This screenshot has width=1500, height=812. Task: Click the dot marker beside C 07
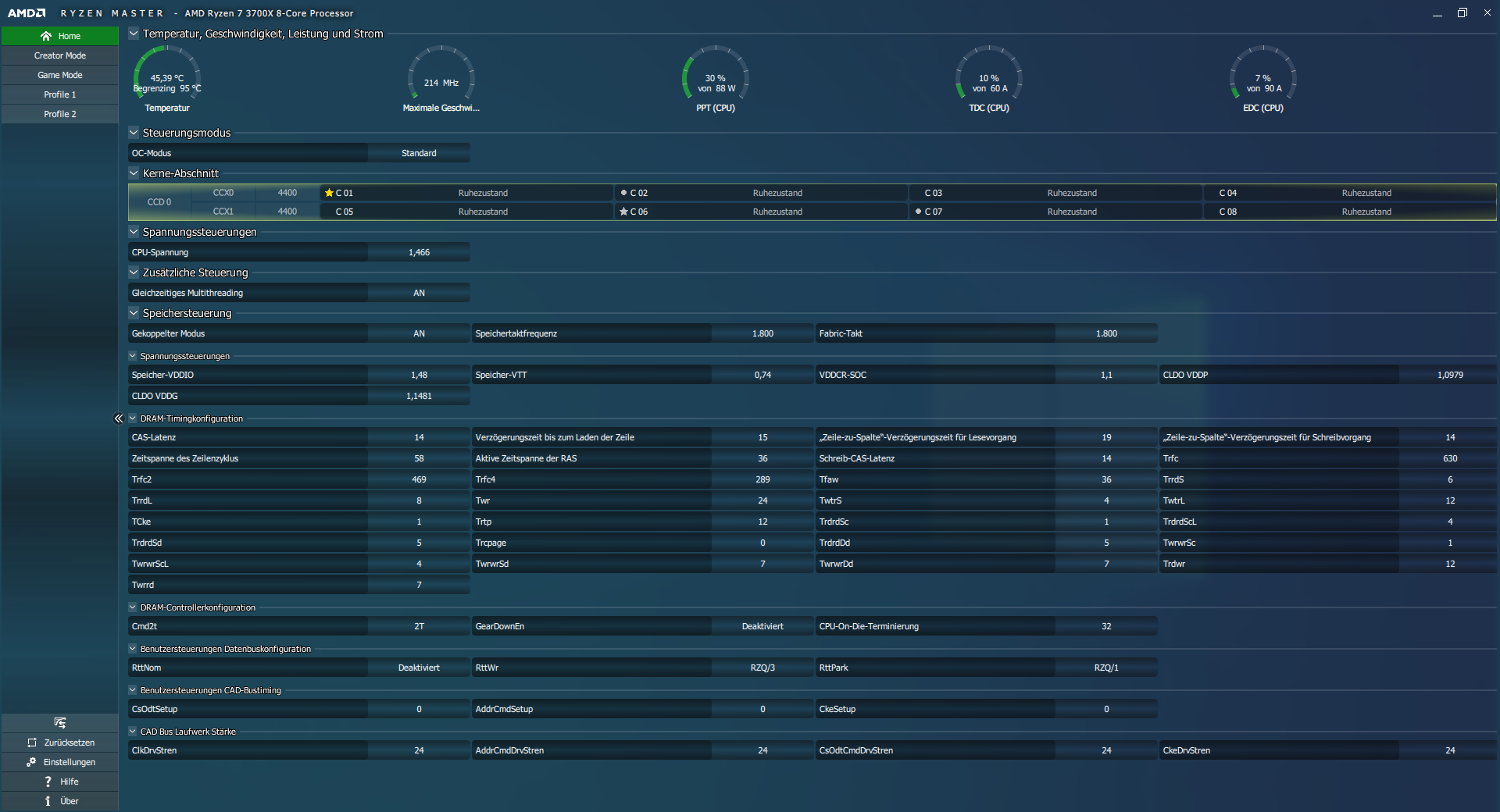coord(918,211)
